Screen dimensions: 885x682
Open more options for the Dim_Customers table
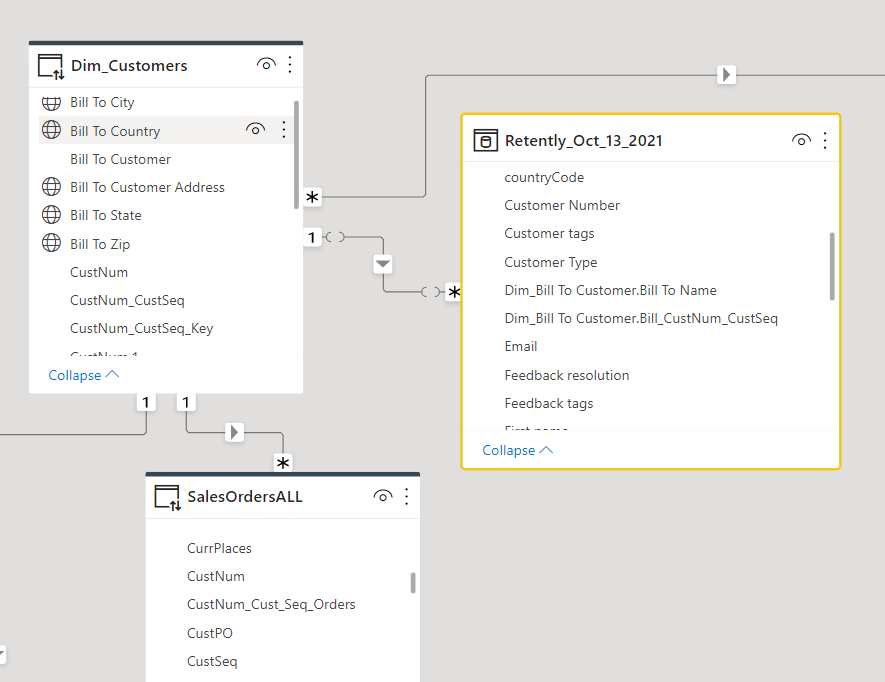[x=290, y=65]
